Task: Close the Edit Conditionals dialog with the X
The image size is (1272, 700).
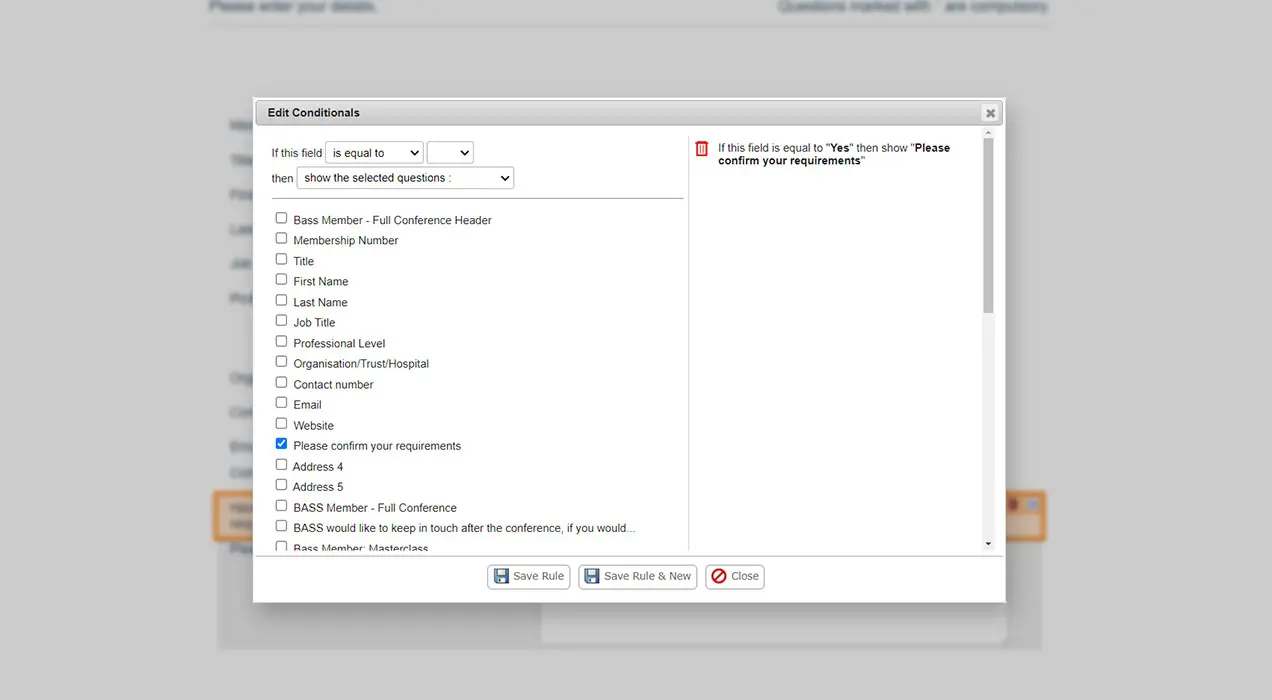Action: [x=989, y=112]
